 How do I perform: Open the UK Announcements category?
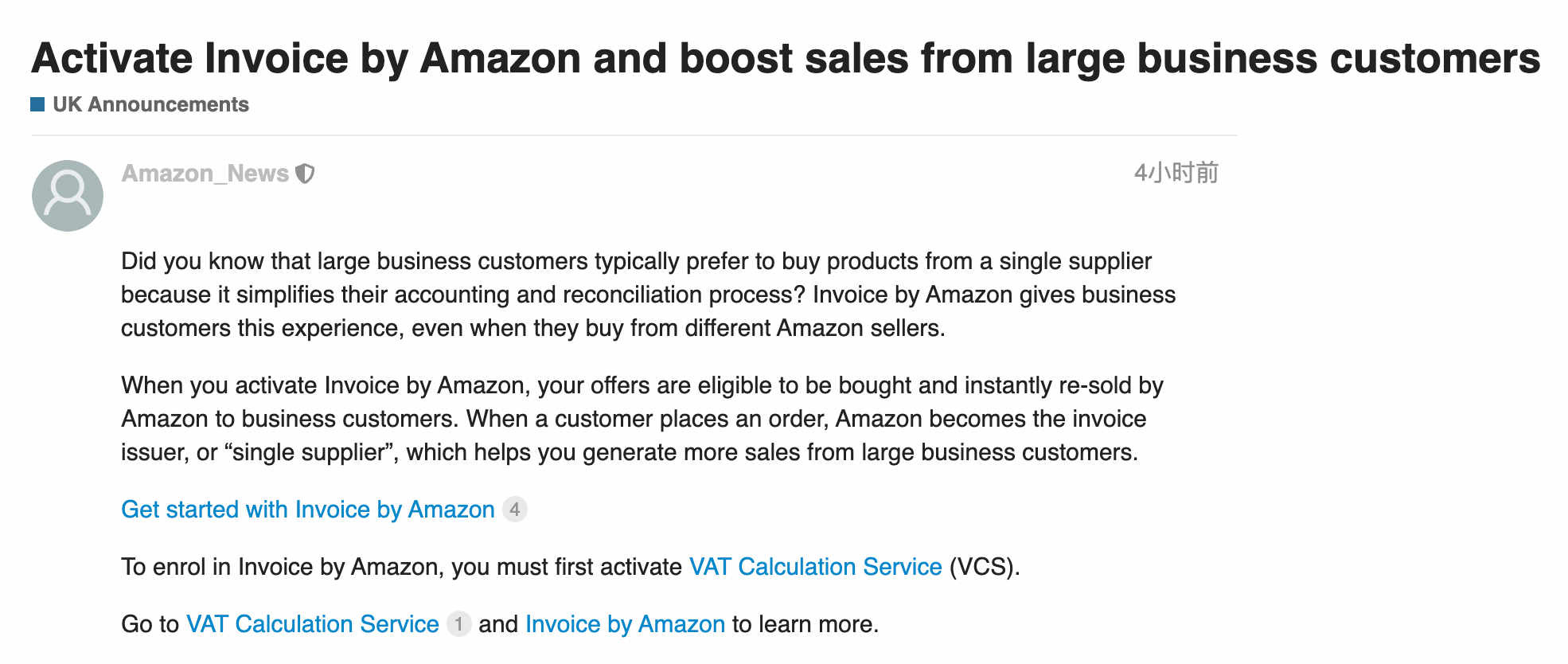point(150,104)
